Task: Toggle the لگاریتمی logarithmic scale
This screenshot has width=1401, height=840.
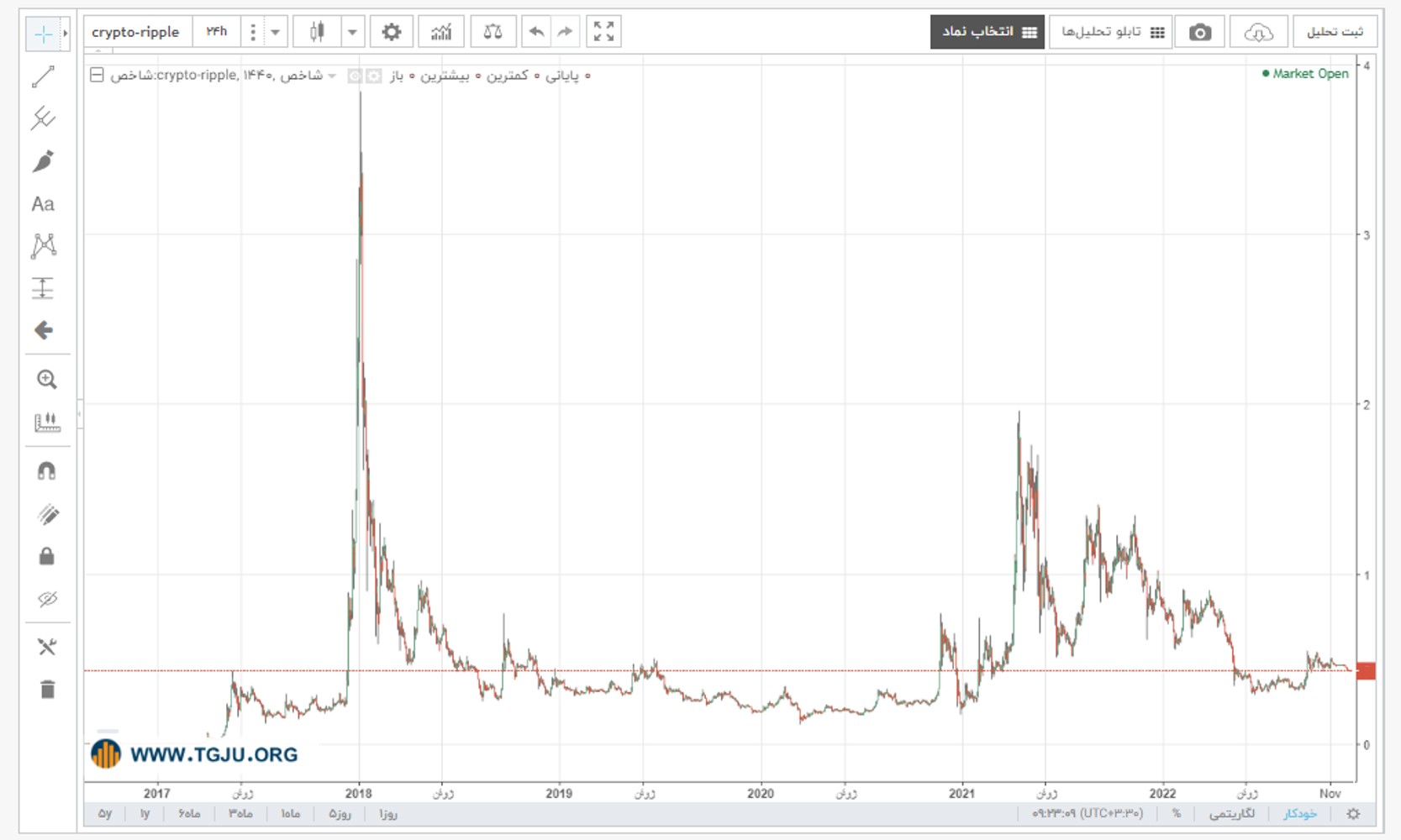Action: pos(1232,813)
